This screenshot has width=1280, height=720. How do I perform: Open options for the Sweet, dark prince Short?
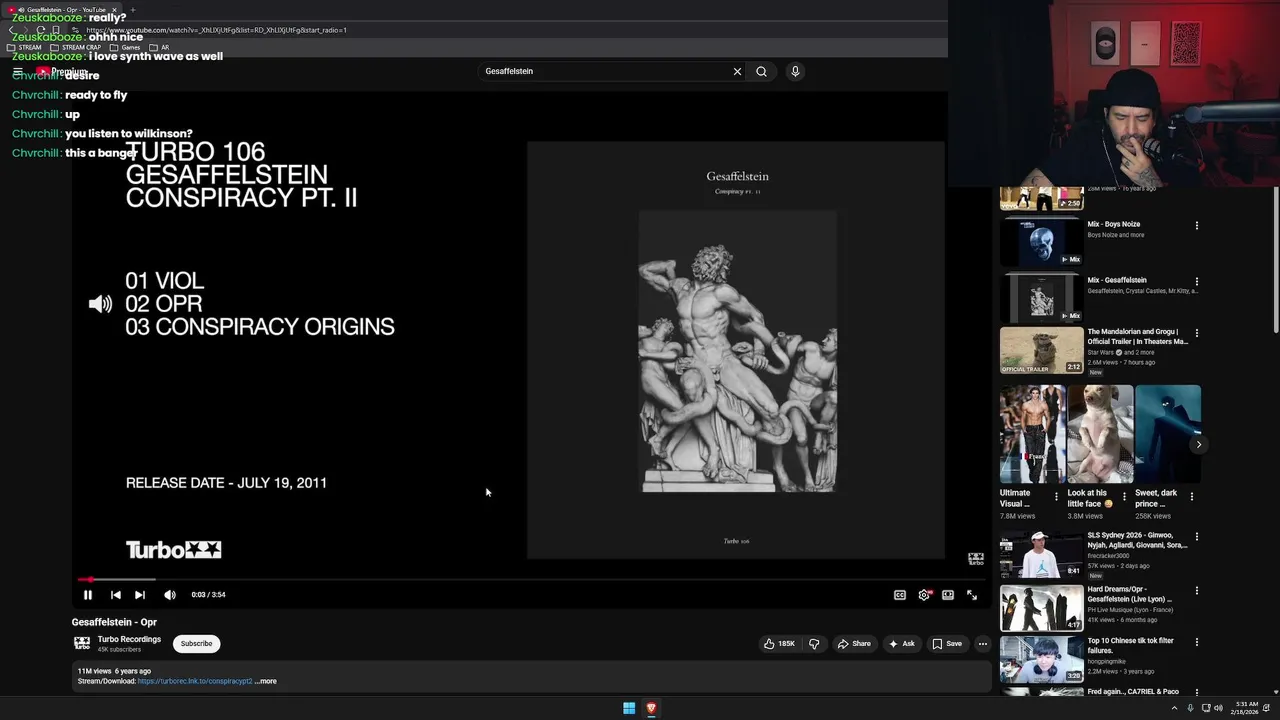[1191, 497]
